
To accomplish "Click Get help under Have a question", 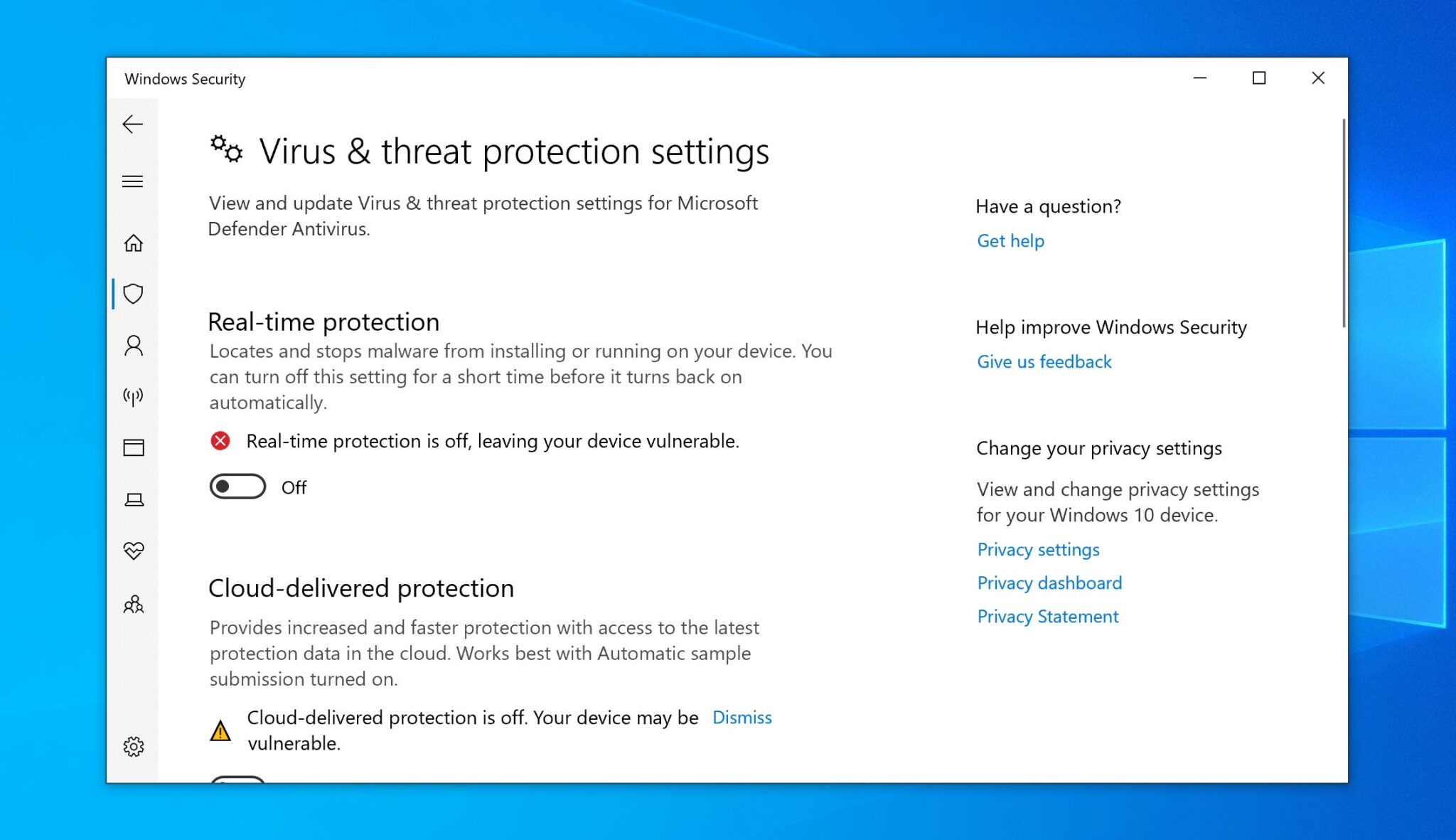I will click(1010, 240).
